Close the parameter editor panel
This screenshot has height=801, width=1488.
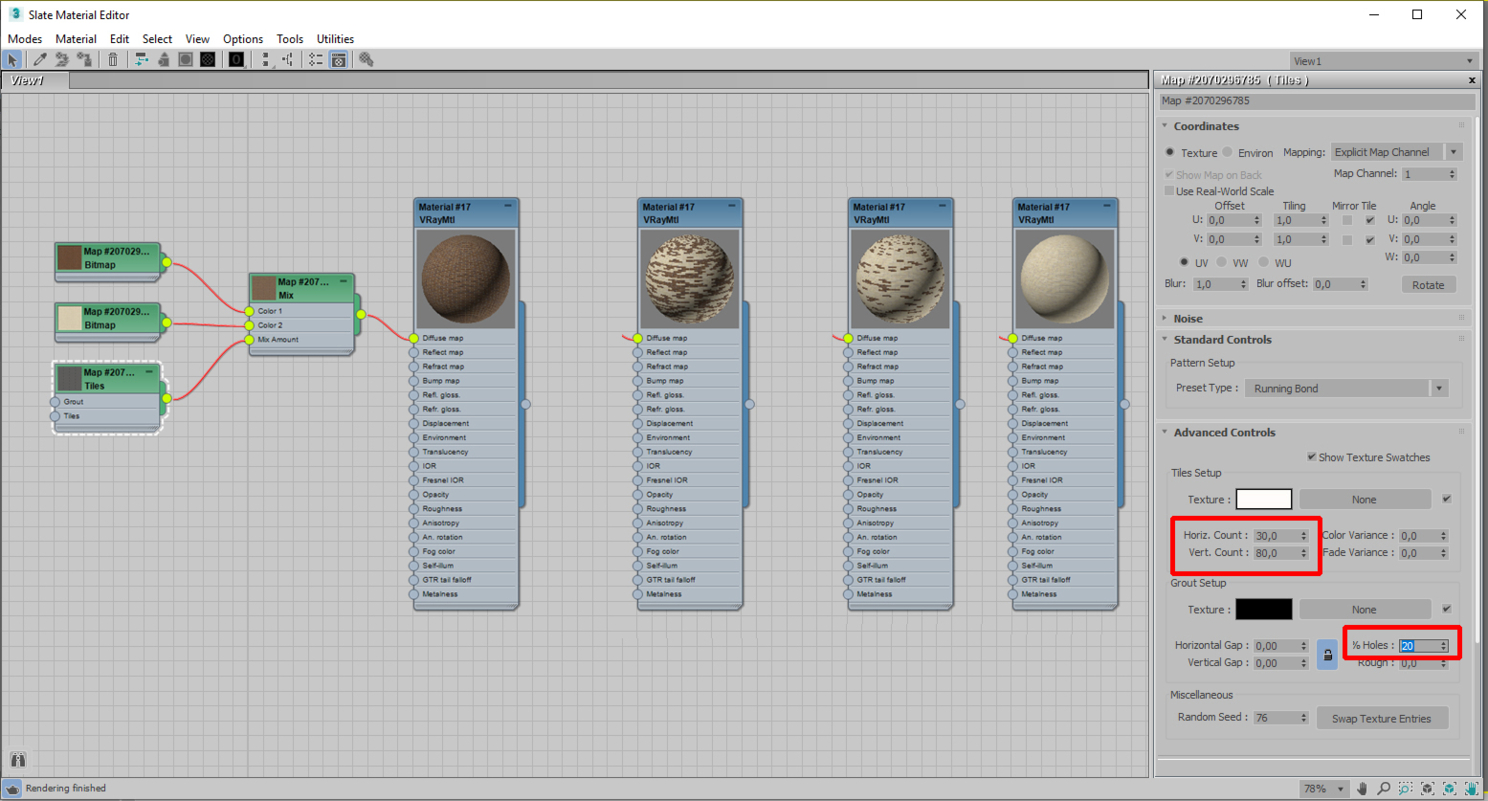[x=1472, y=80]
